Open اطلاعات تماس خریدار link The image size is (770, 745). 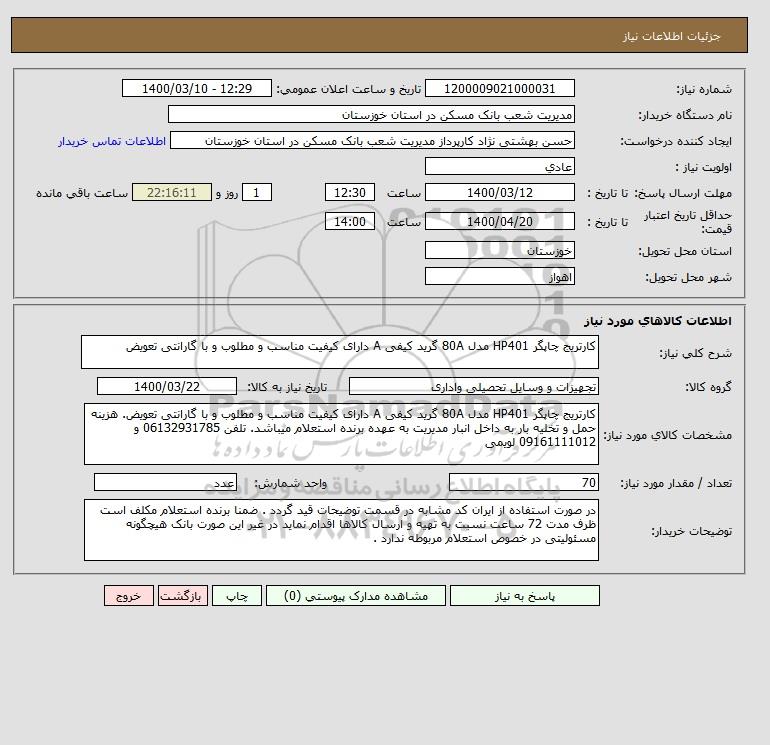coord(112,141)
